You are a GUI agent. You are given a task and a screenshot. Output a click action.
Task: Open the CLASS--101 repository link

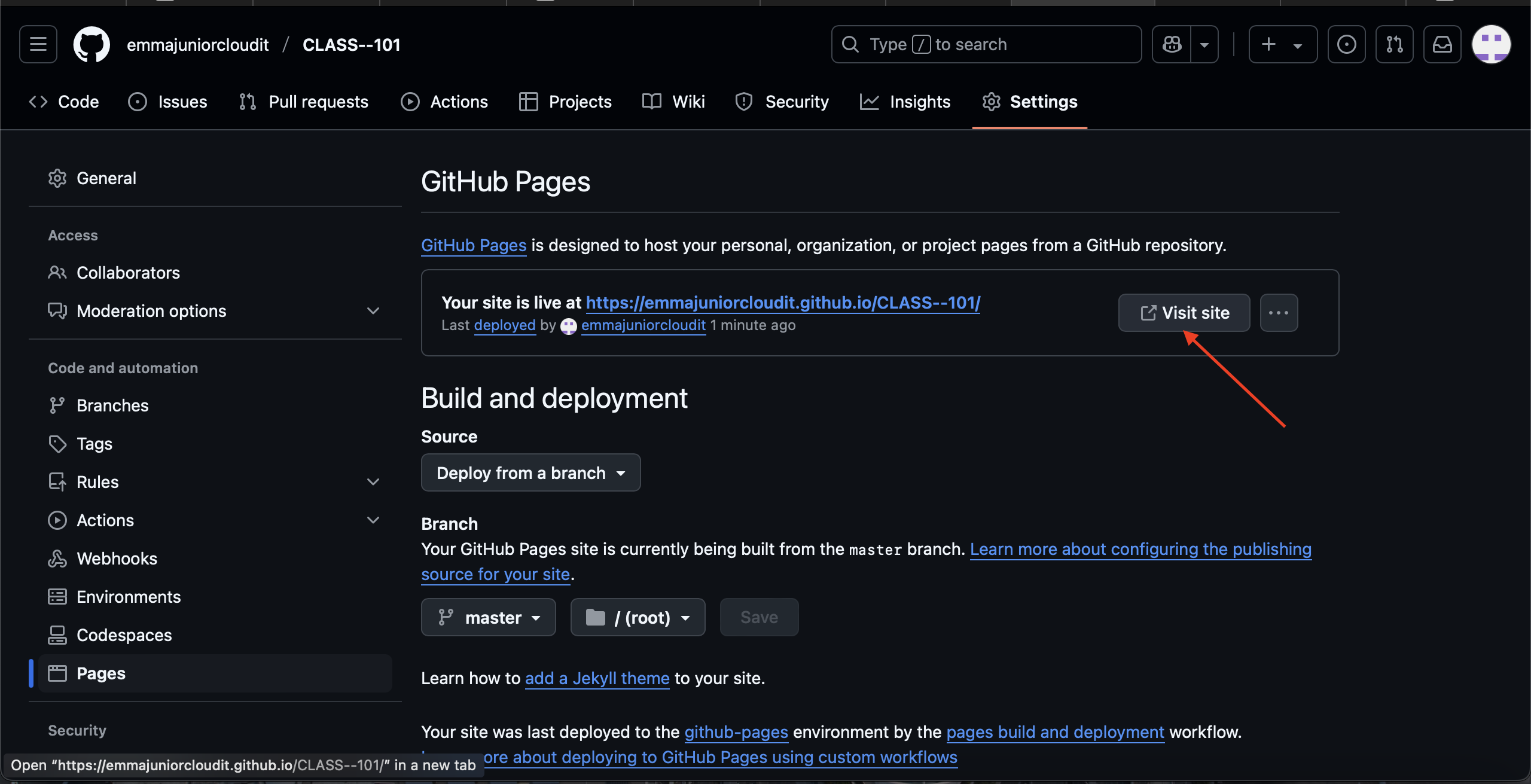click(352, 45)
